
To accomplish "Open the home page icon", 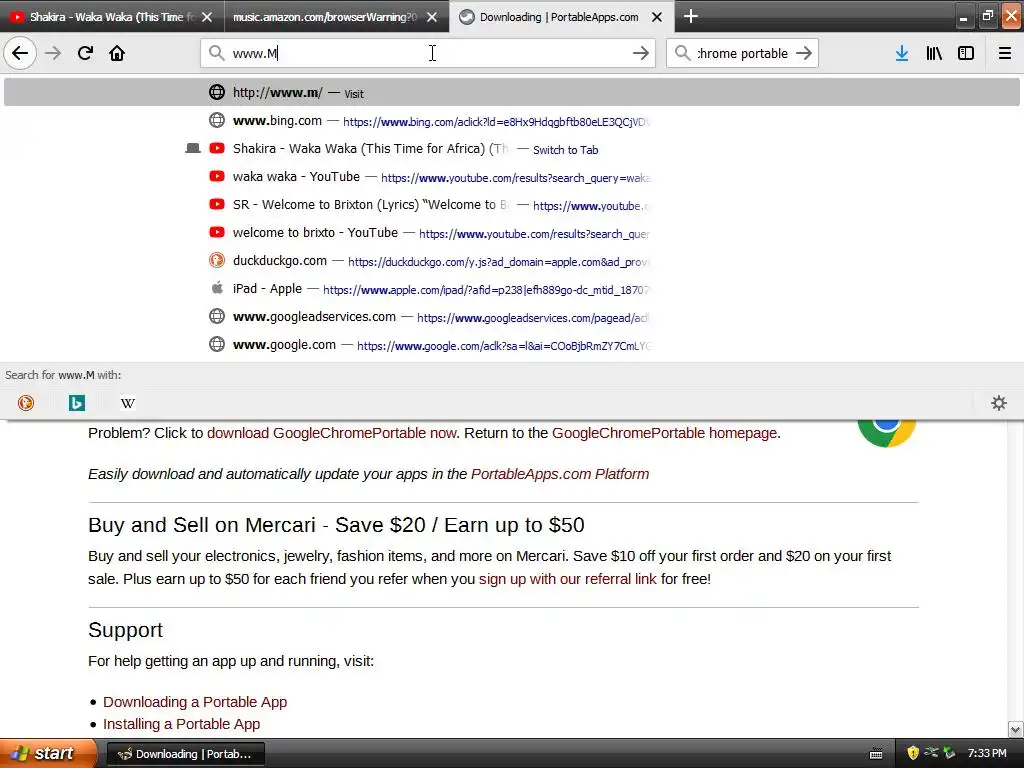I will tap(117, 53).
